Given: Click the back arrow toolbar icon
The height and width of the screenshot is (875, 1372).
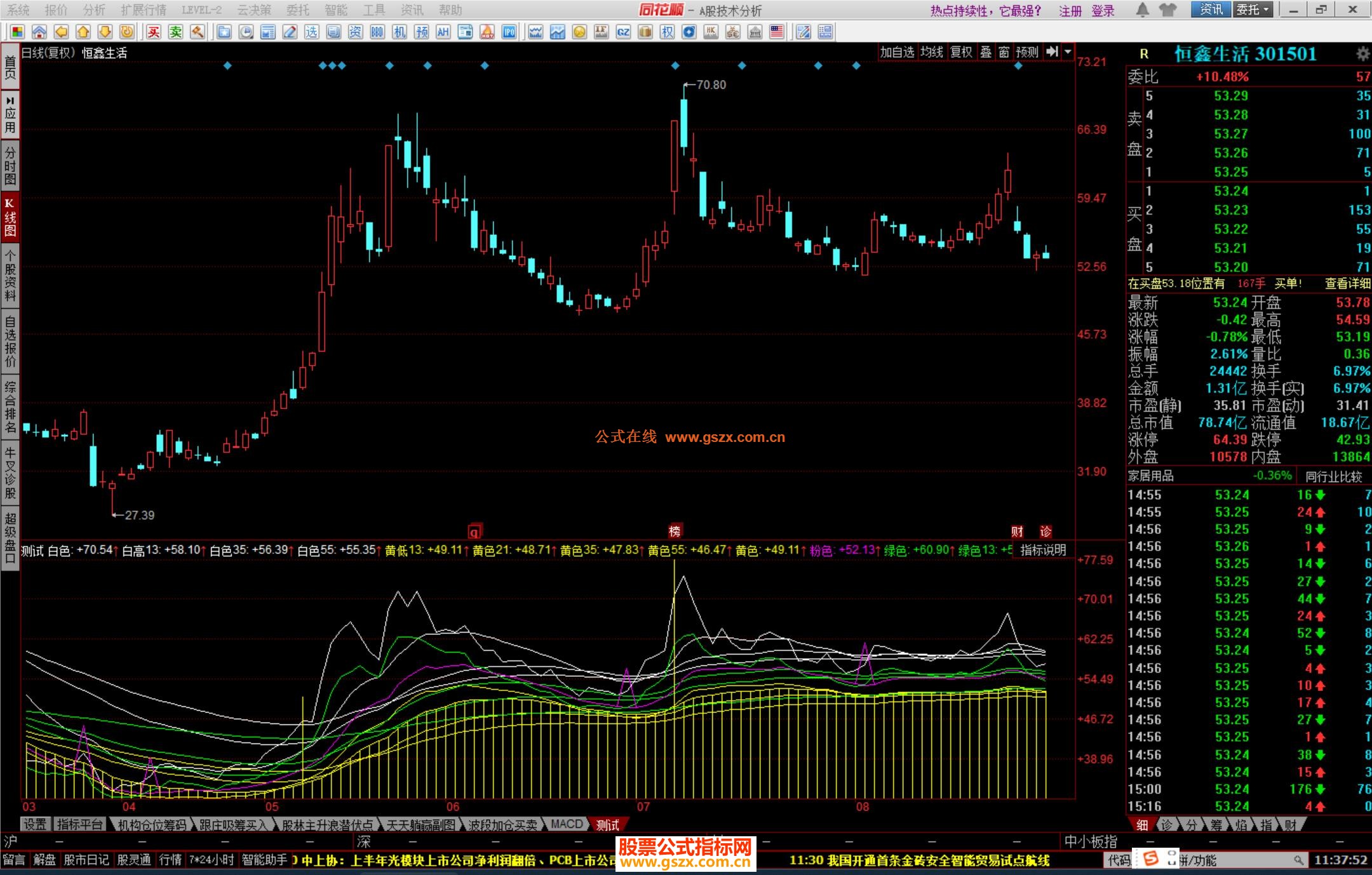Looking at the screenshot, I should 61,32.
